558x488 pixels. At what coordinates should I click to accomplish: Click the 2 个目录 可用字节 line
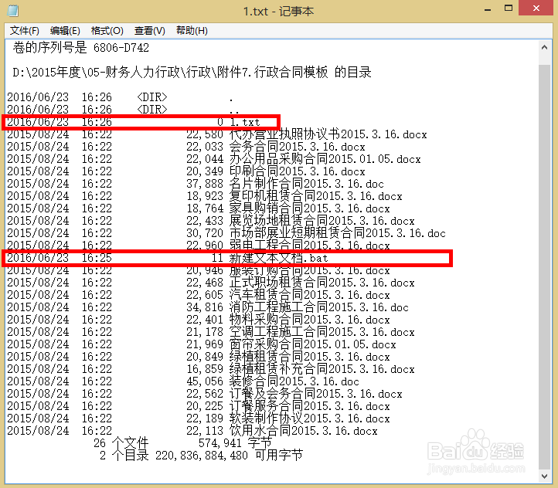tap(201, 455)
